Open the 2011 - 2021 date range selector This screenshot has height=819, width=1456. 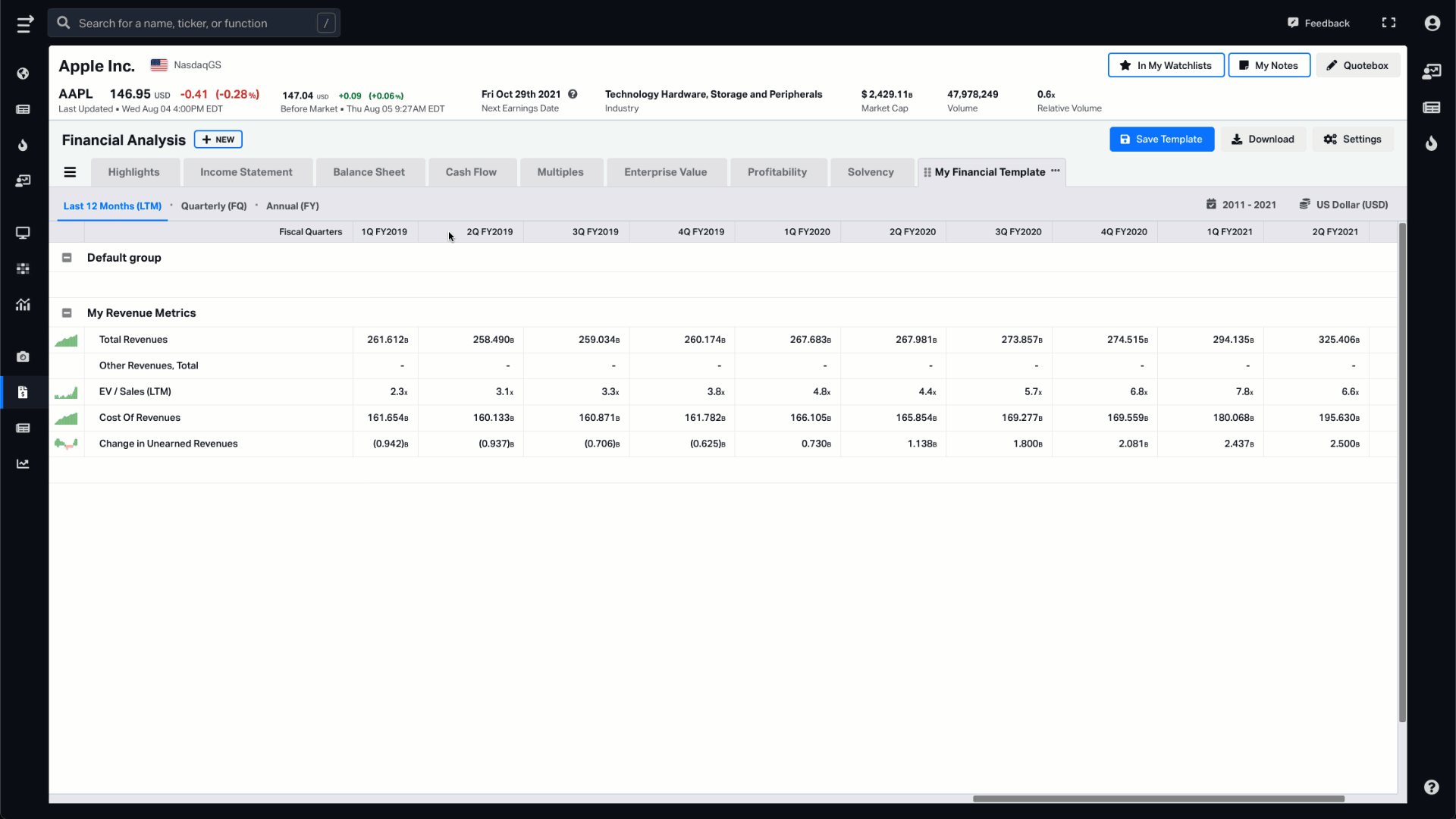(1241, 205)
